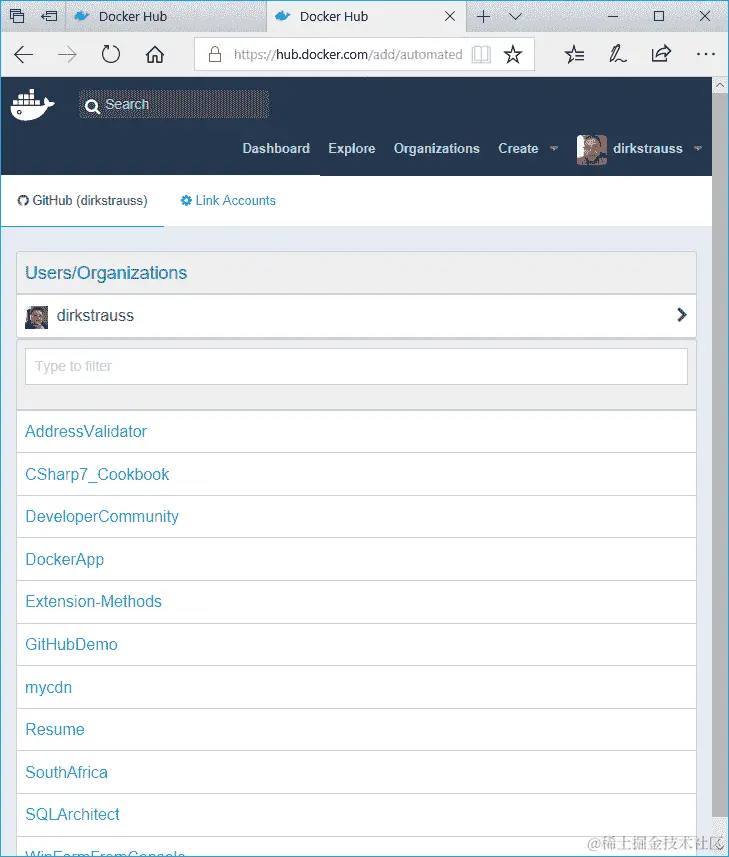Select the GitHubDemo repository
The width and height of the screenshot is (729, 857).
pyautogui.click(x=72, y=644)
